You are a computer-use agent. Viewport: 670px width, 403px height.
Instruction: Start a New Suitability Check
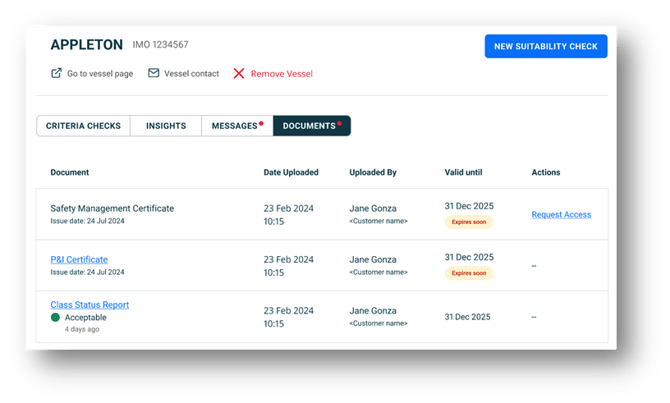click(545, 46)
